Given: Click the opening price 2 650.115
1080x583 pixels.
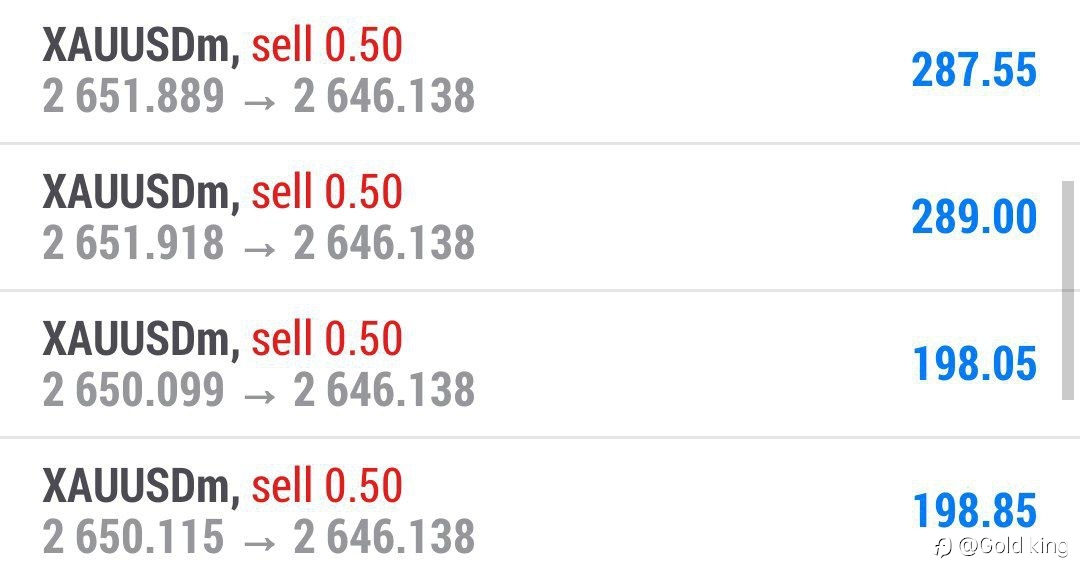Looking at the screenshot, I should (x=134, y=536).
